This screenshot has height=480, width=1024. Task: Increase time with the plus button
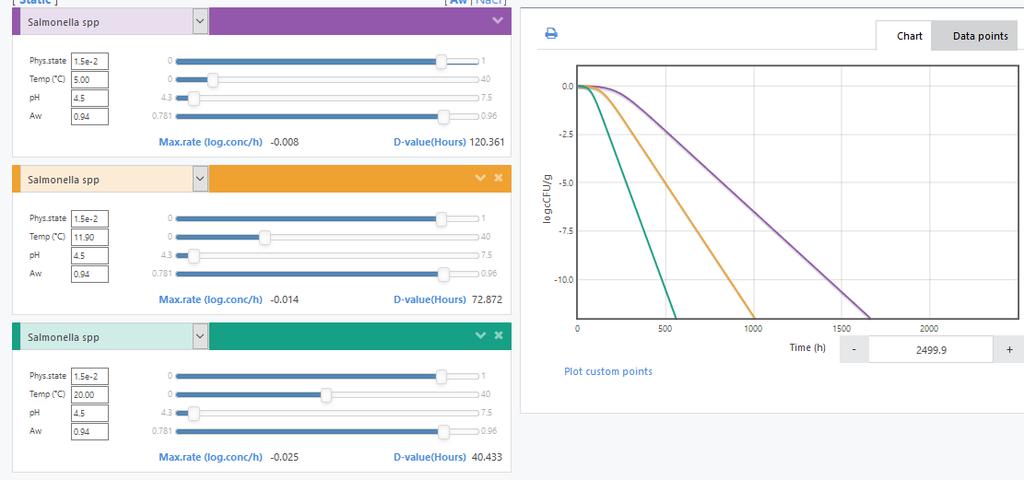click(1010, 349)
